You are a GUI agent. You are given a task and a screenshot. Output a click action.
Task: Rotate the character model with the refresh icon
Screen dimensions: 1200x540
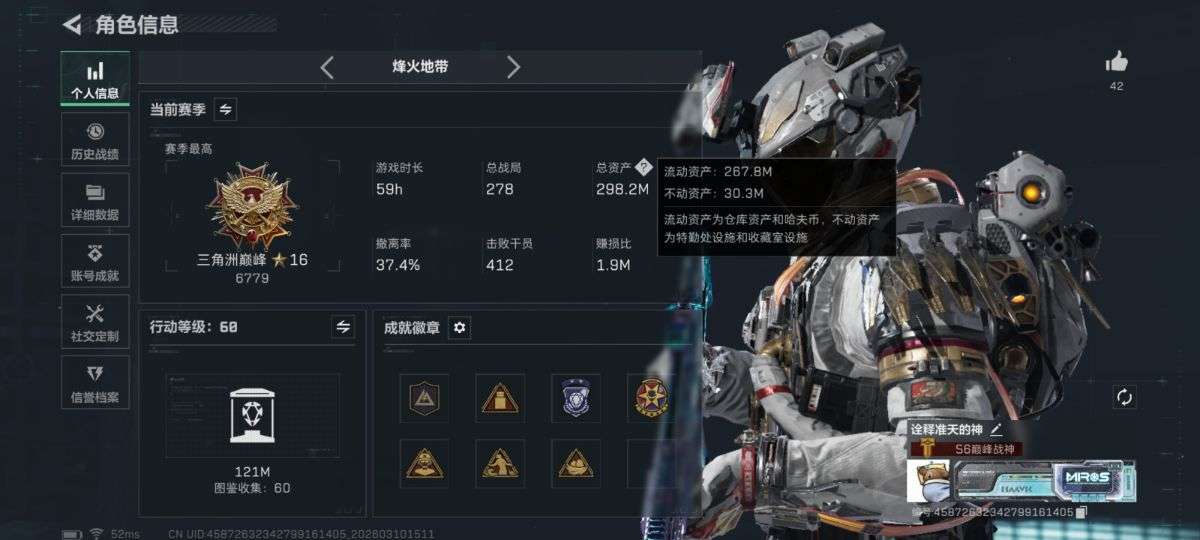[1124, 397]
